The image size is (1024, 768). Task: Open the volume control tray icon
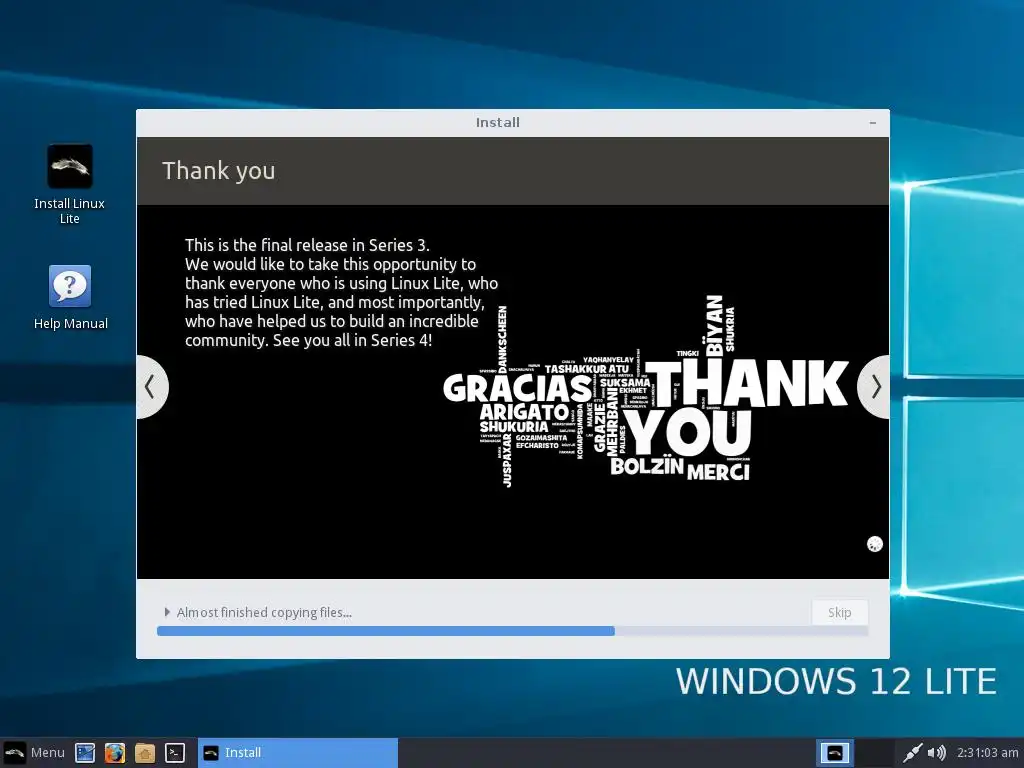click(936, 753)
